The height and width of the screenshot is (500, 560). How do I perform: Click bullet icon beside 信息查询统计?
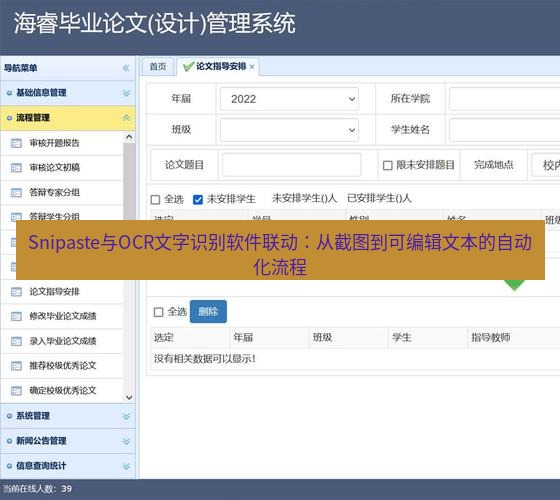[x=9, y=466]
